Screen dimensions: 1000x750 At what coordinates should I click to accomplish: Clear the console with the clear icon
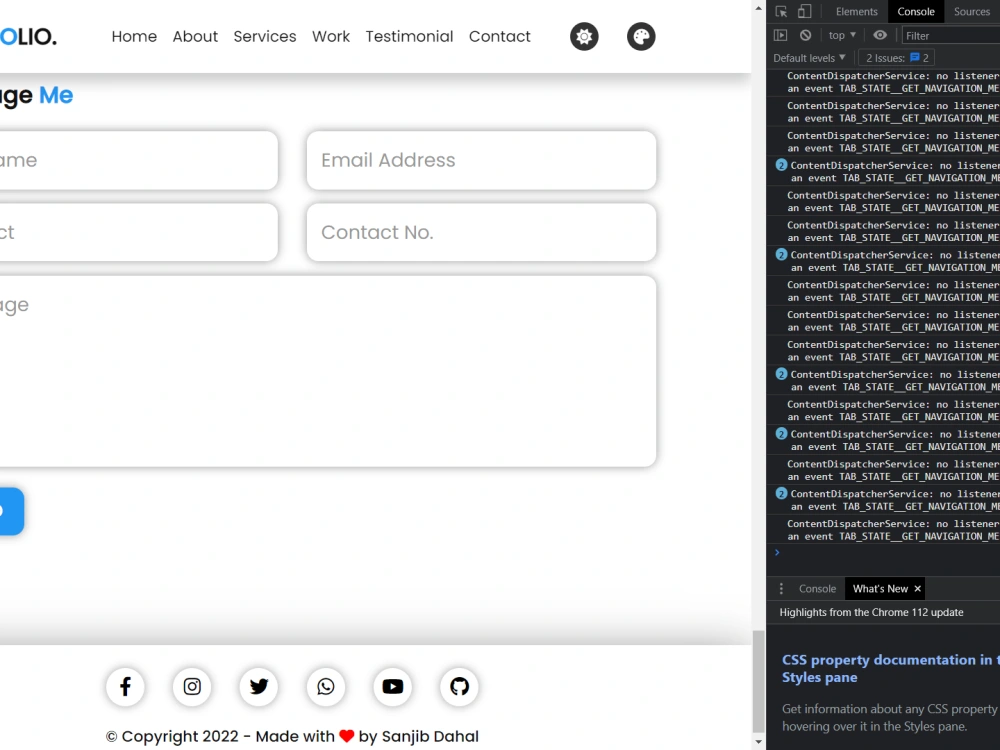805,35
